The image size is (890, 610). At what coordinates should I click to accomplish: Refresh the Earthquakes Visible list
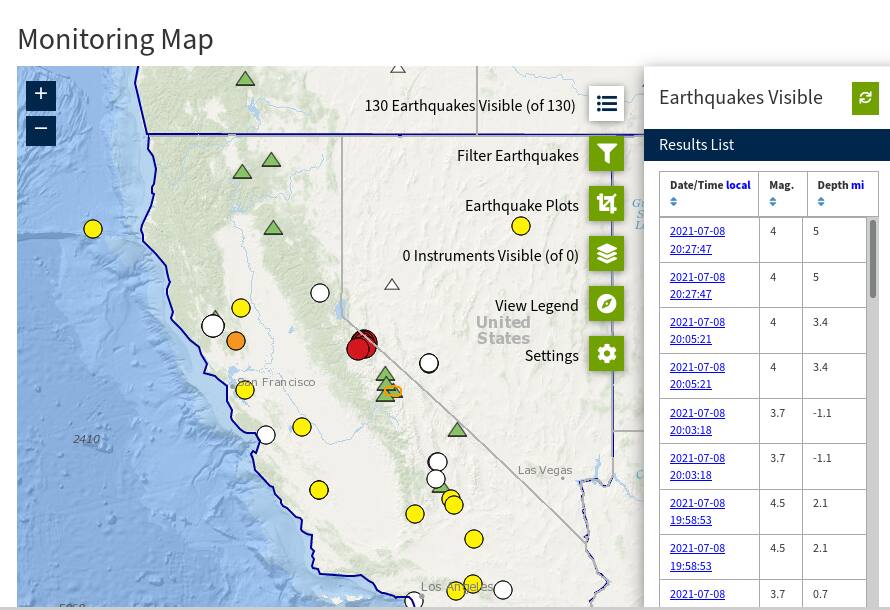point(865,98)
